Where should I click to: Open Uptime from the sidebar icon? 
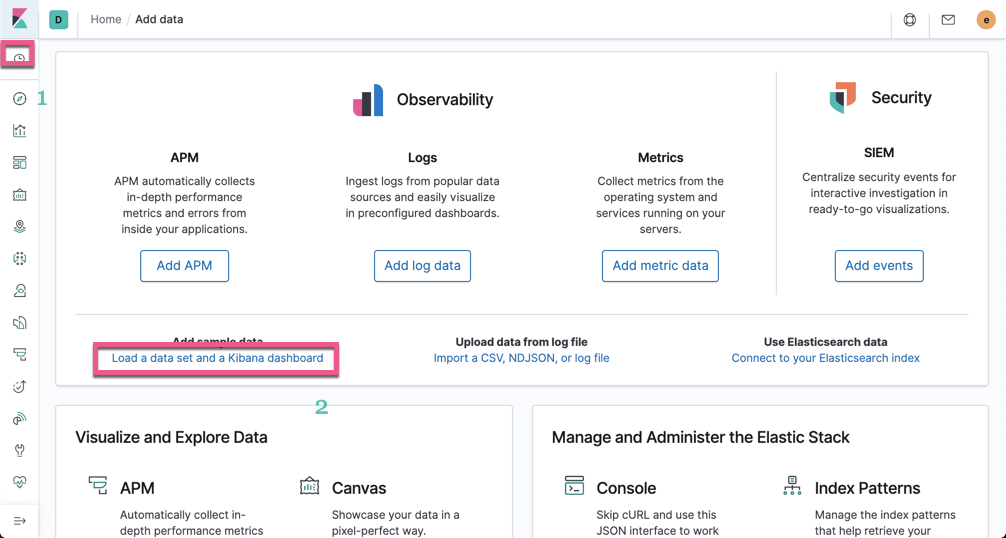(19, 386)
